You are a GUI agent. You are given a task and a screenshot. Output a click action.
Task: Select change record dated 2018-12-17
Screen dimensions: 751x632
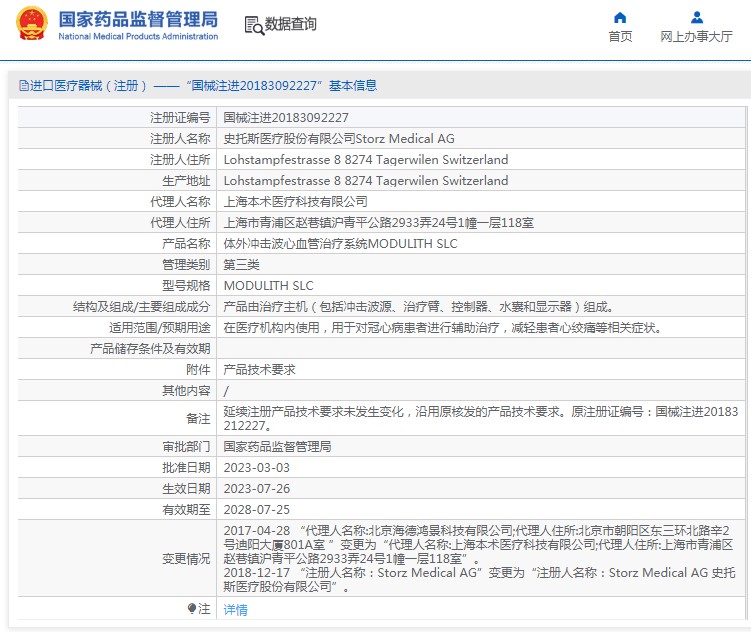click(479, 579)
